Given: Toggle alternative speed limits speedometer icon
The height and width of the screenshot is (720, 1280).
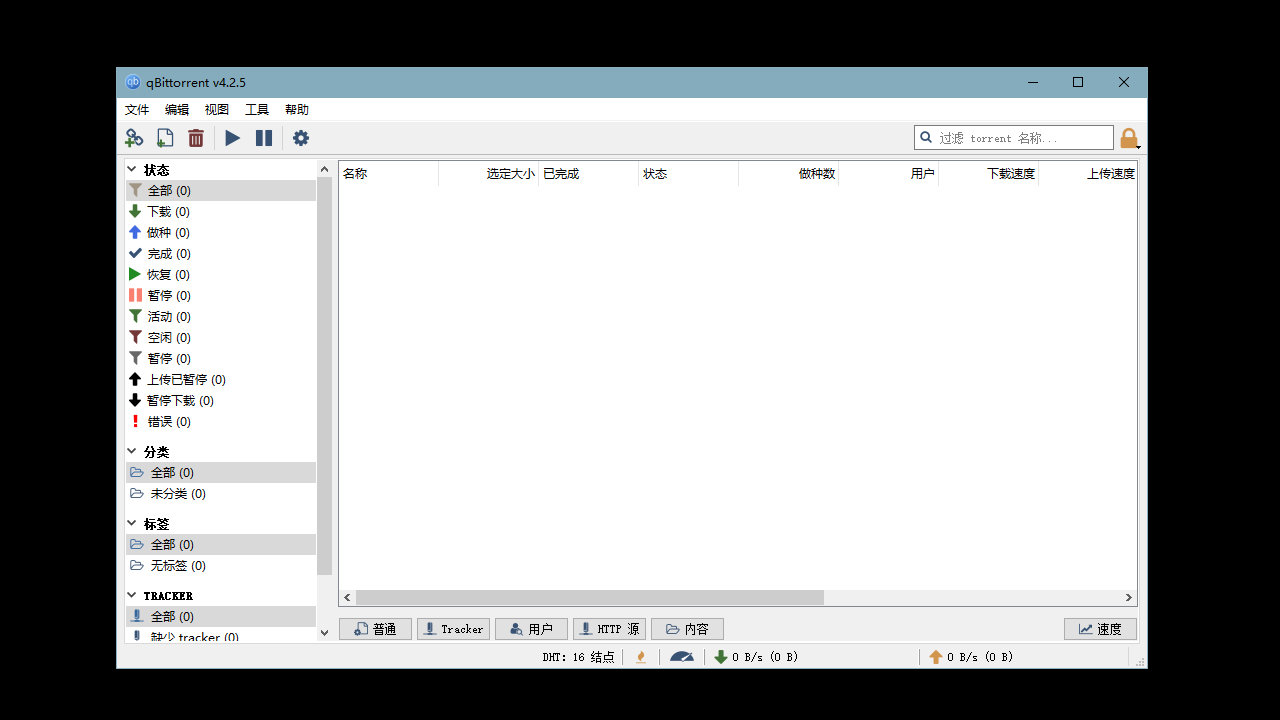Looking at the screenshot, I should pos(682,657).
